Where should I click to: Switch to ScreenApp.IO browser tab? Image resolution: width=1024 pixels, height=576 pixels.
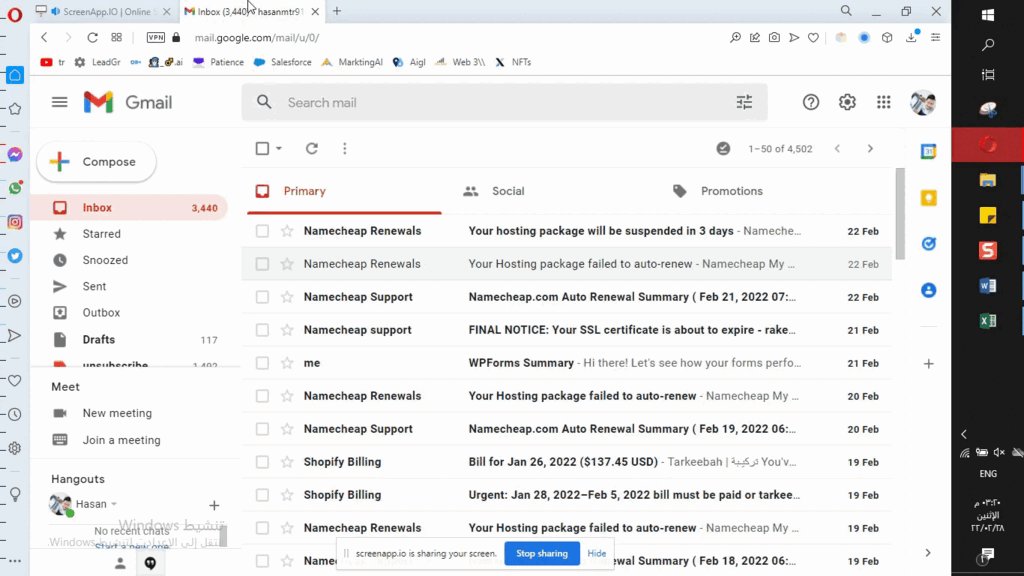(x=102, y=11)
